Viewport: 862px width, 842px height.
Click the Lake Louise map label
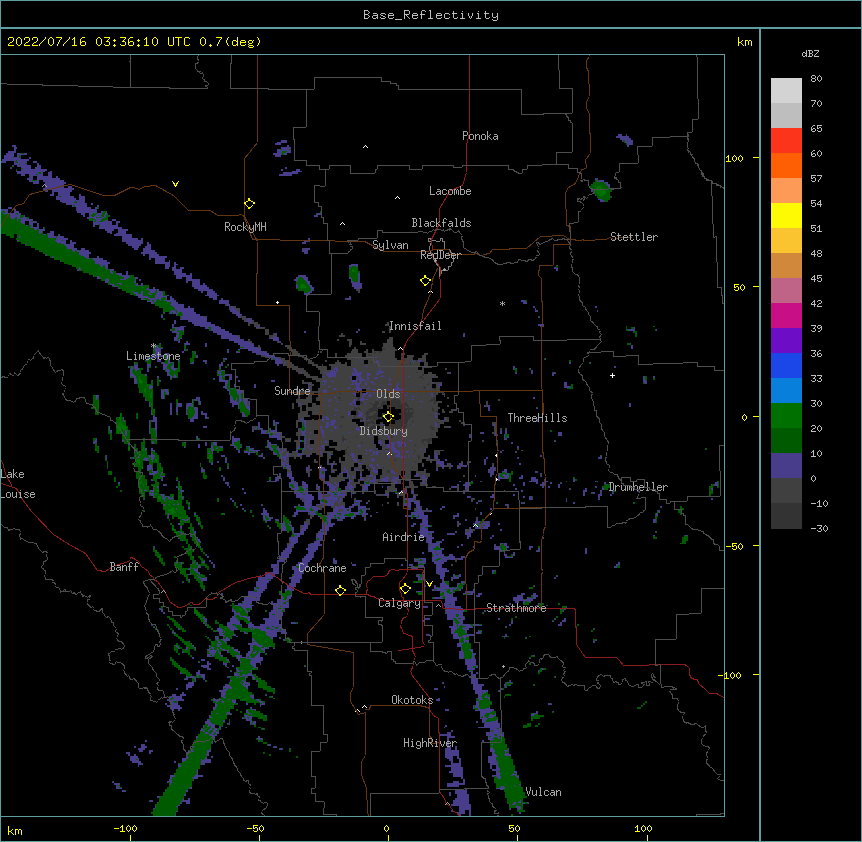[x=18, y=484]
